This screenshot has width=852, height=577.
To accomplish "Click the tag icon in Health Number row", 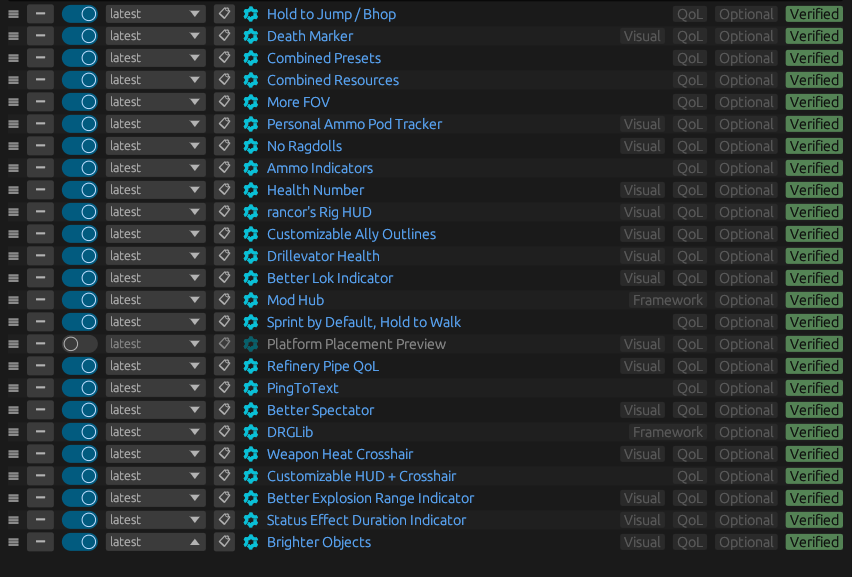I will point(224,190).
